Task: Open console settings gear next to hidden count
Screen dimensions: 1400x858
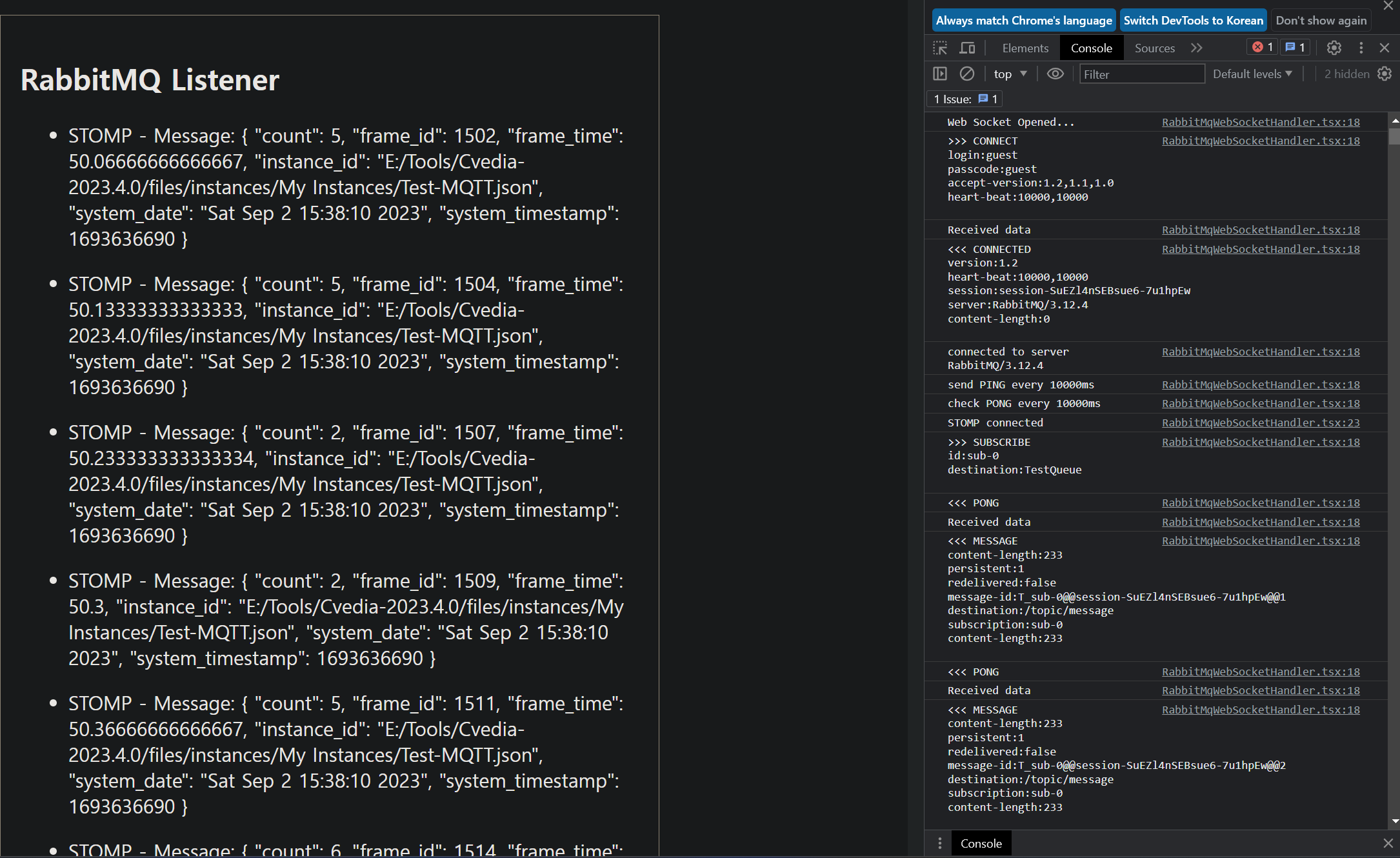Action: click(1385, 74)
